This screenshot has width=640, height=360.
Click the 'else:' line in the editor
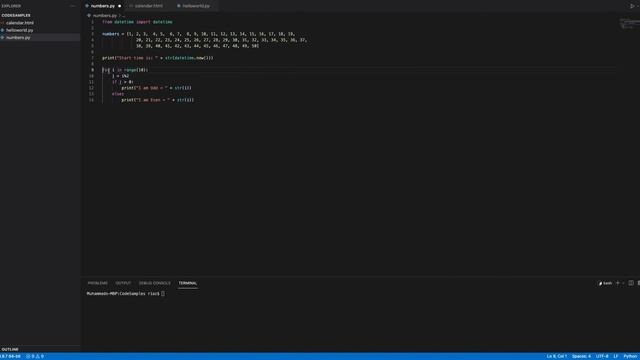click(118, 94)
